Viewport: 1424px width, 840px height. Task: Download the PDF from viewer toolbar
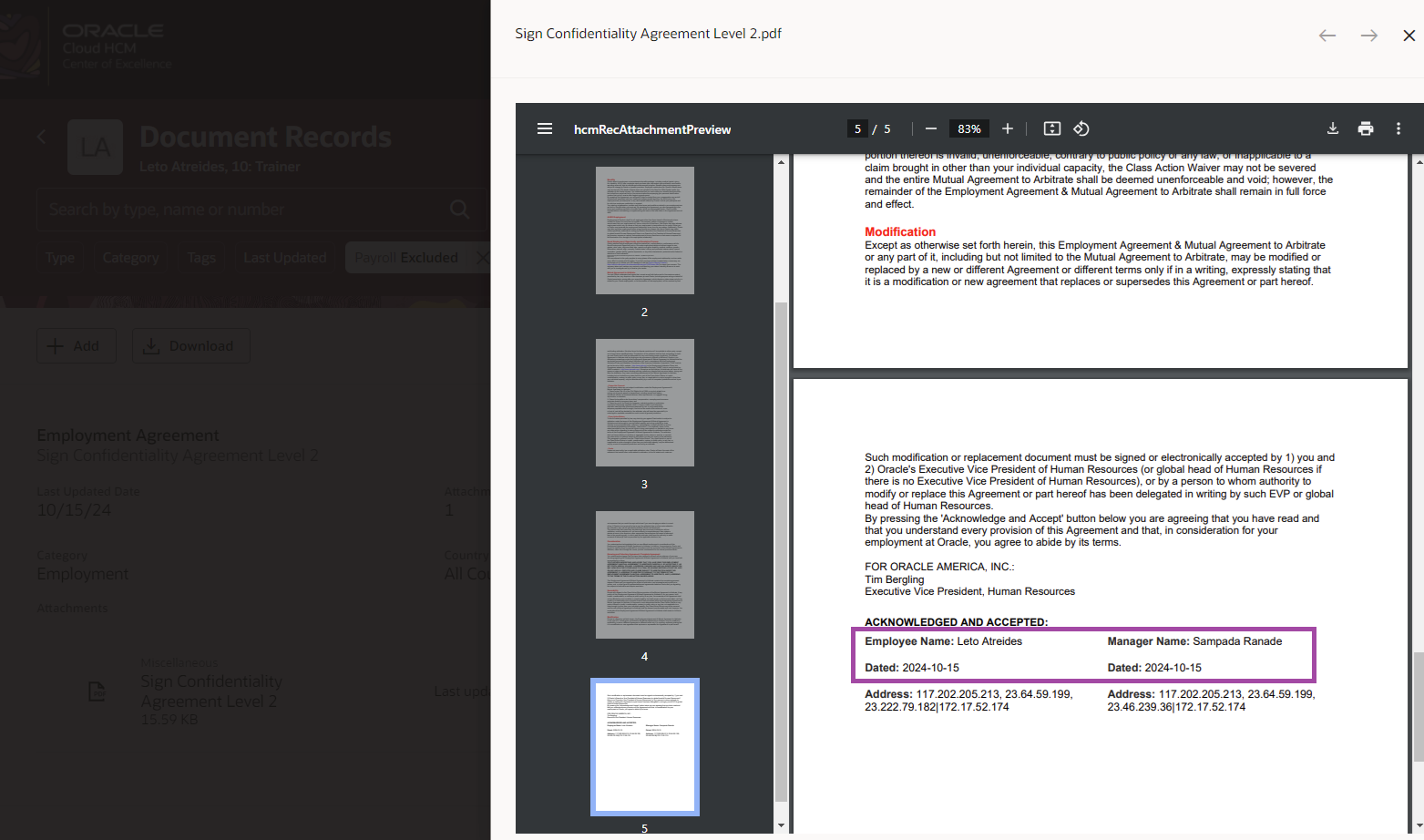(x=1333, y=128)
